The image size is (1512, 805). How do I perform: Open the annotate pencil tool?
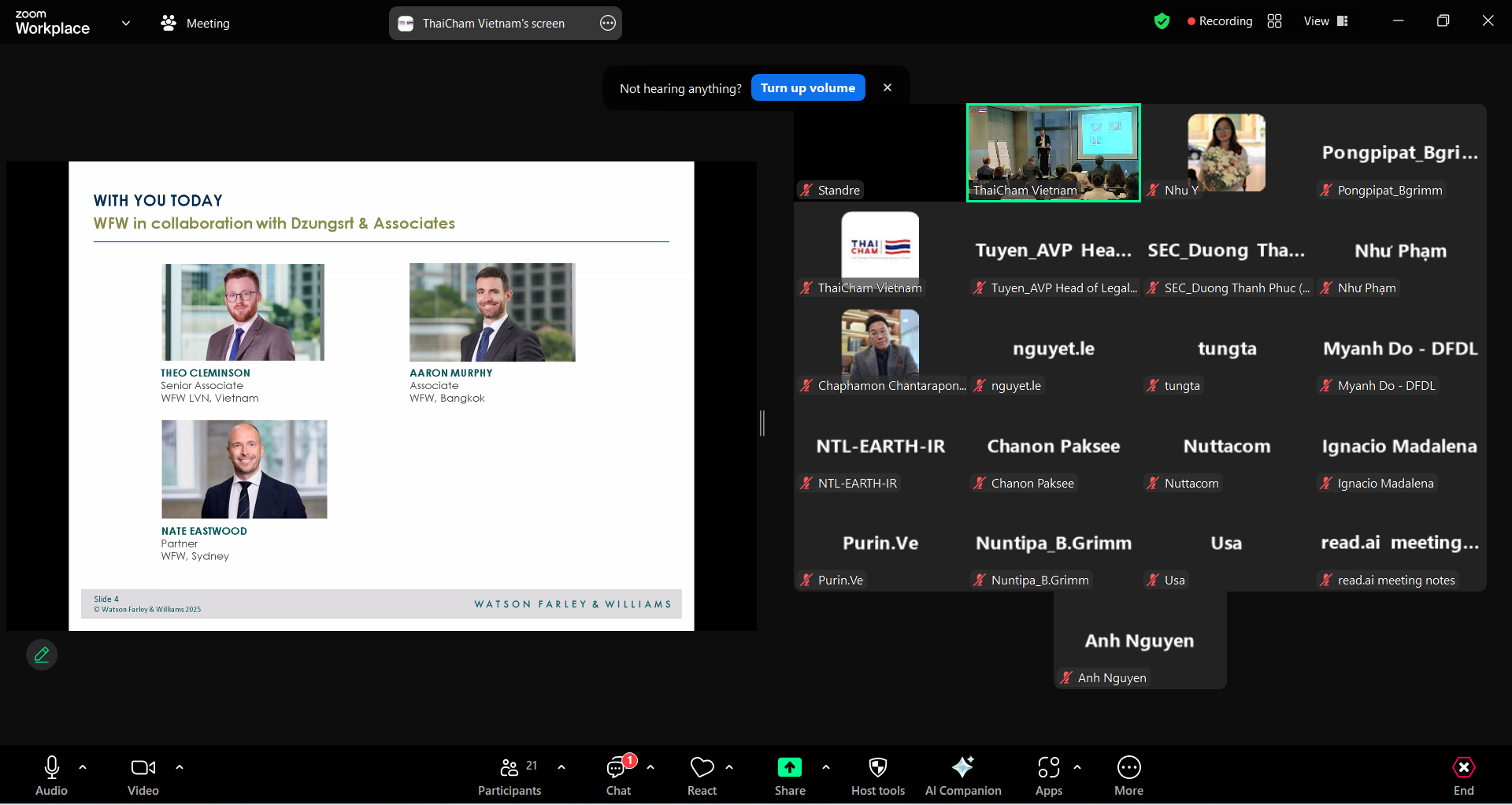[42, 655]
